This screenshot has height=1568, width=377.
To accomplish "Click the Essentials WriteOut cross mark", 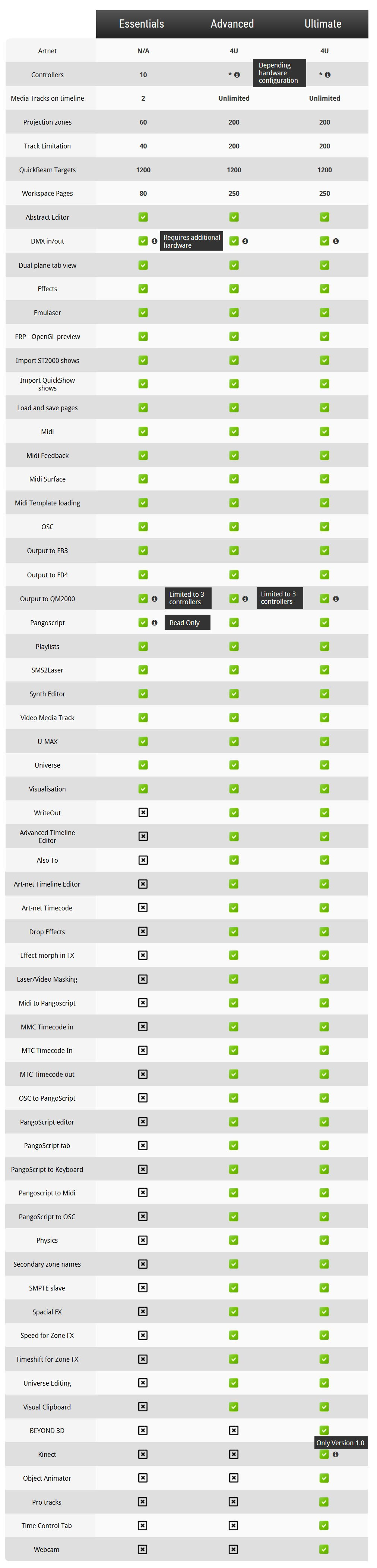I will click(143, 813).
